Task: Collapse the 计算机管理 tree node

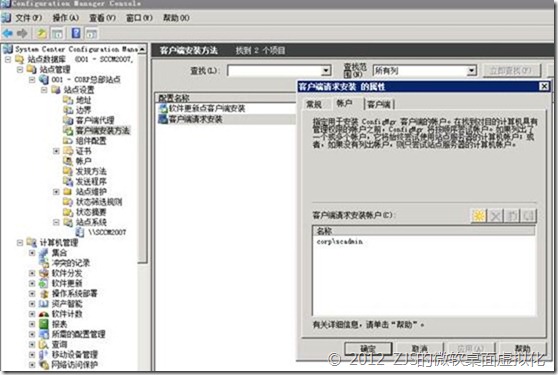Action: click(x=20, y=243)
